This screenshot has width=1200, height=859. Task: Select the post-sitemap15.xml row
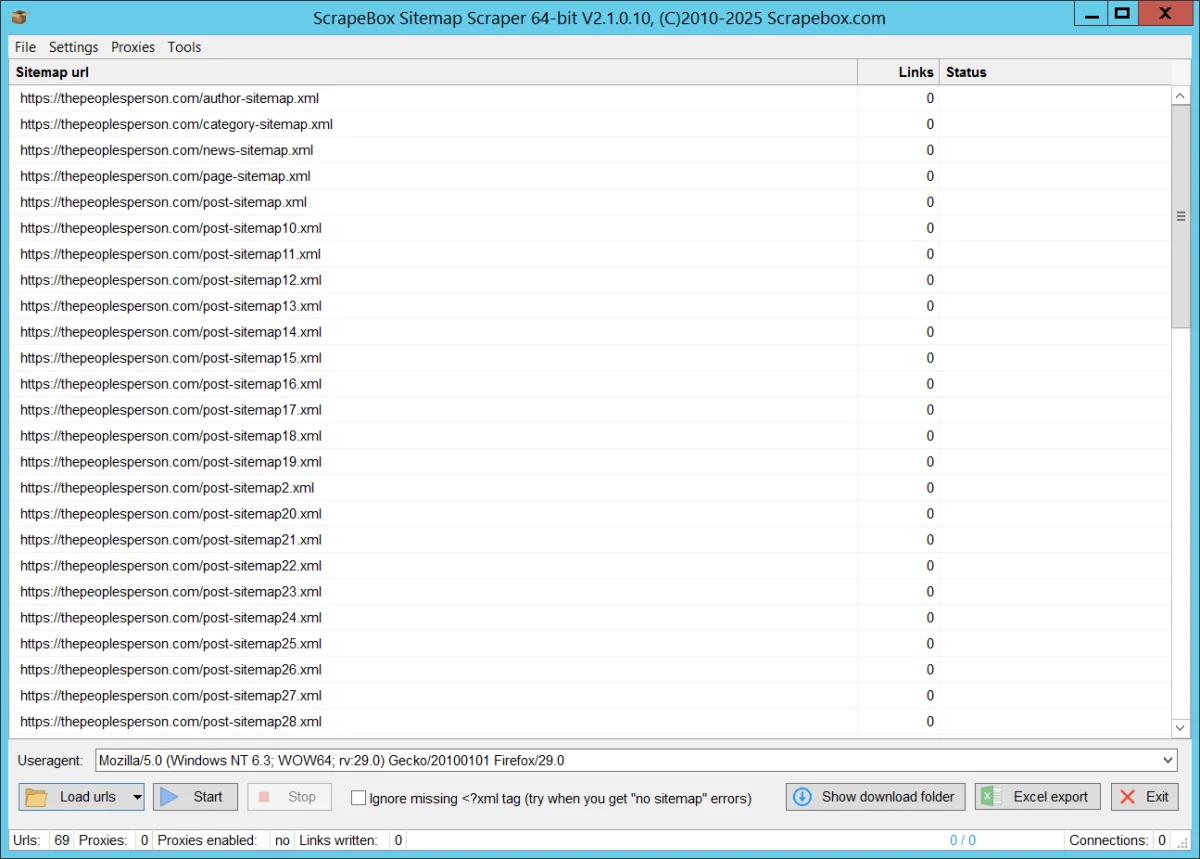pyautogui.click(x=590, y=358)
